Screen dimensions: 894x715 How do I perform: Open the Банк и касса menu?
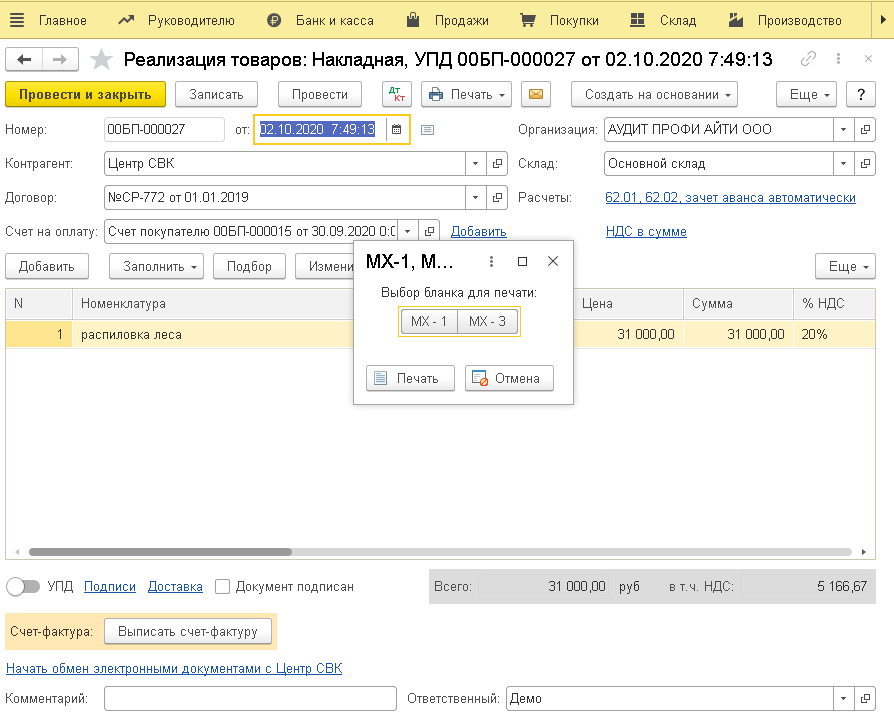pos(321,20)
